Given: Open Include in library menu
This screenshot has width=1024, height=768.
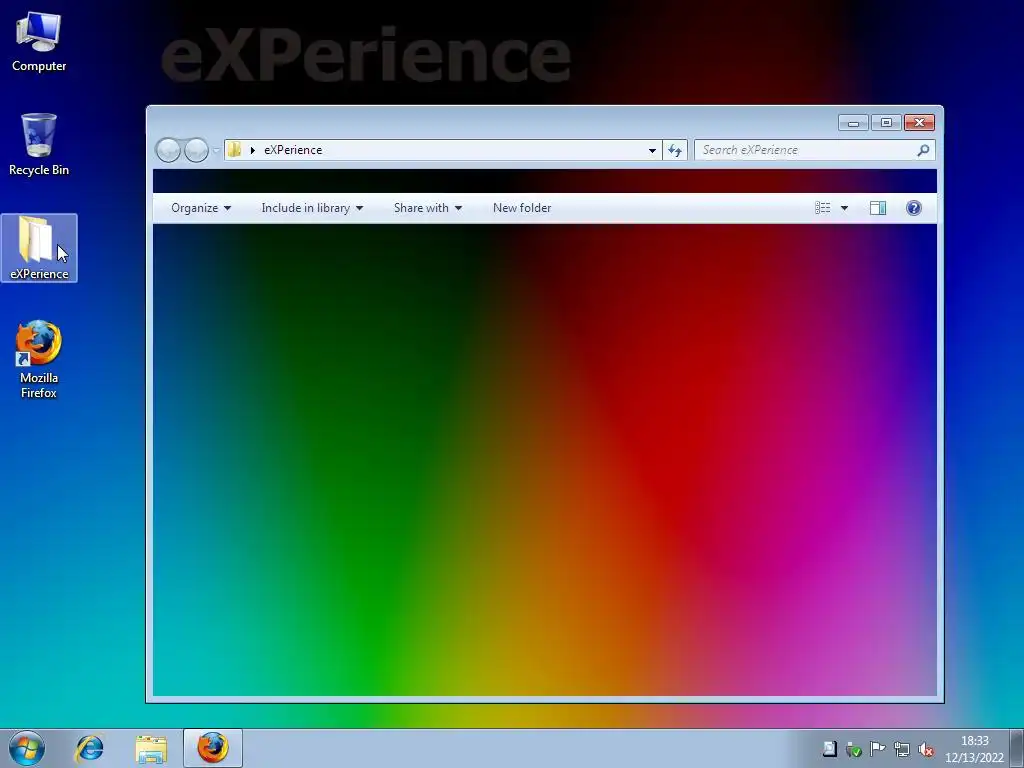Looking at the screenshot, I should [x=312, y=208].
